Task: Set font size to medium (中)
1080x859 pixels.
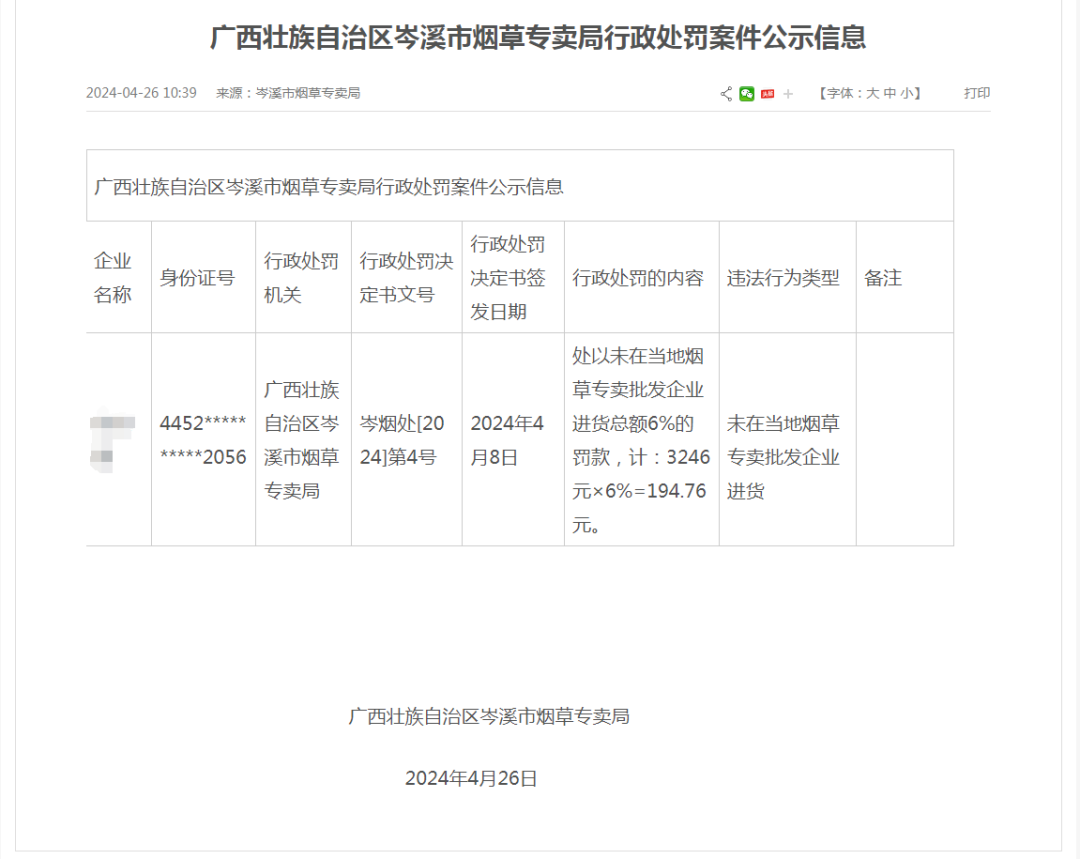Action: click(889, 93)
